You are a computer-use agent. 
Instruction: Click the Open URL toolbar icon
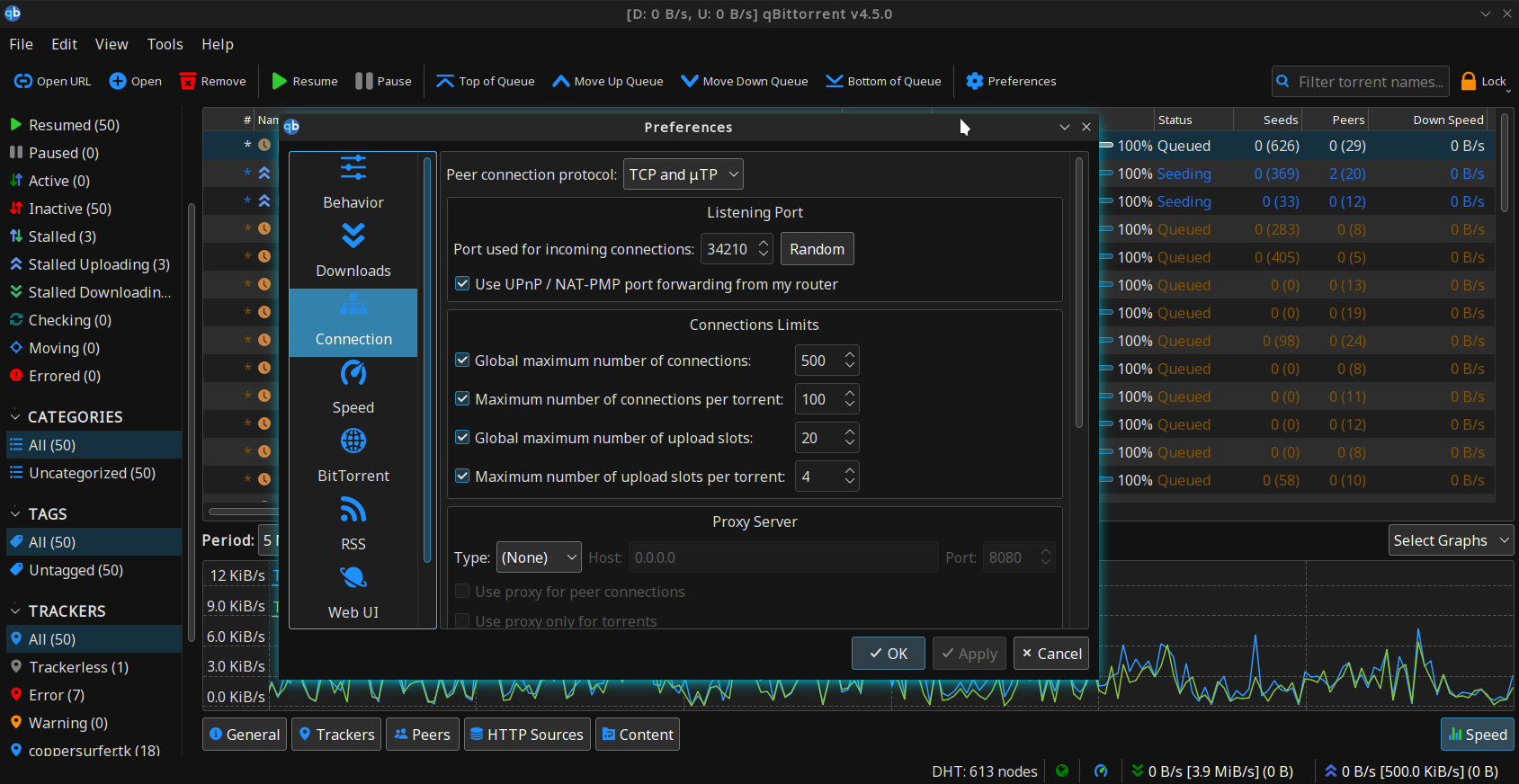point(23,81)
